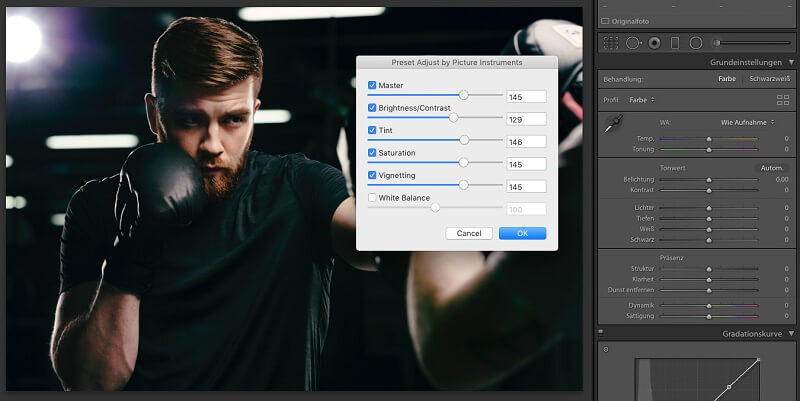Image resolution: width=800 pixels, height=401 pixels.
Task: Collapse the Grundeinstellungen panel triangle
Action: coord(791,62)
